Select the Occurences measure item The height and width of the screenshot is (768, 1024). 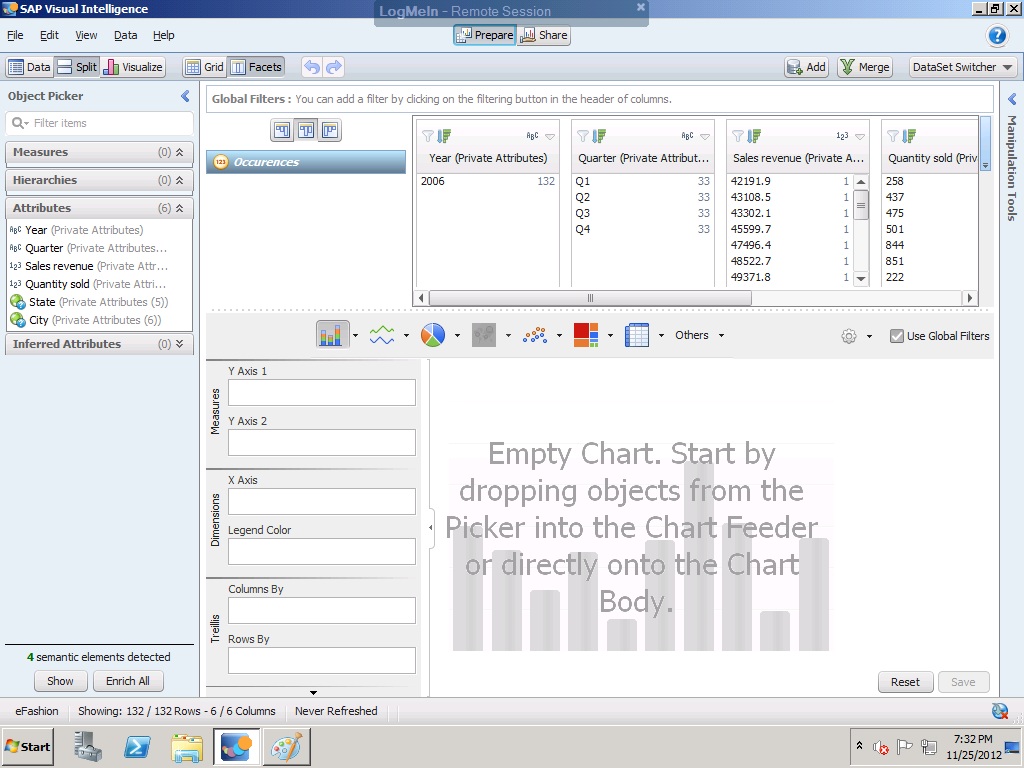[306, 162]
